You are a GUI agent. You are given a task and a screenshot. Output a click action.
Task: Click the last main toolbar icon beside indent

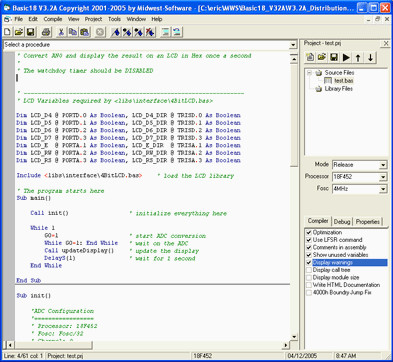click(x=177, y=32)
